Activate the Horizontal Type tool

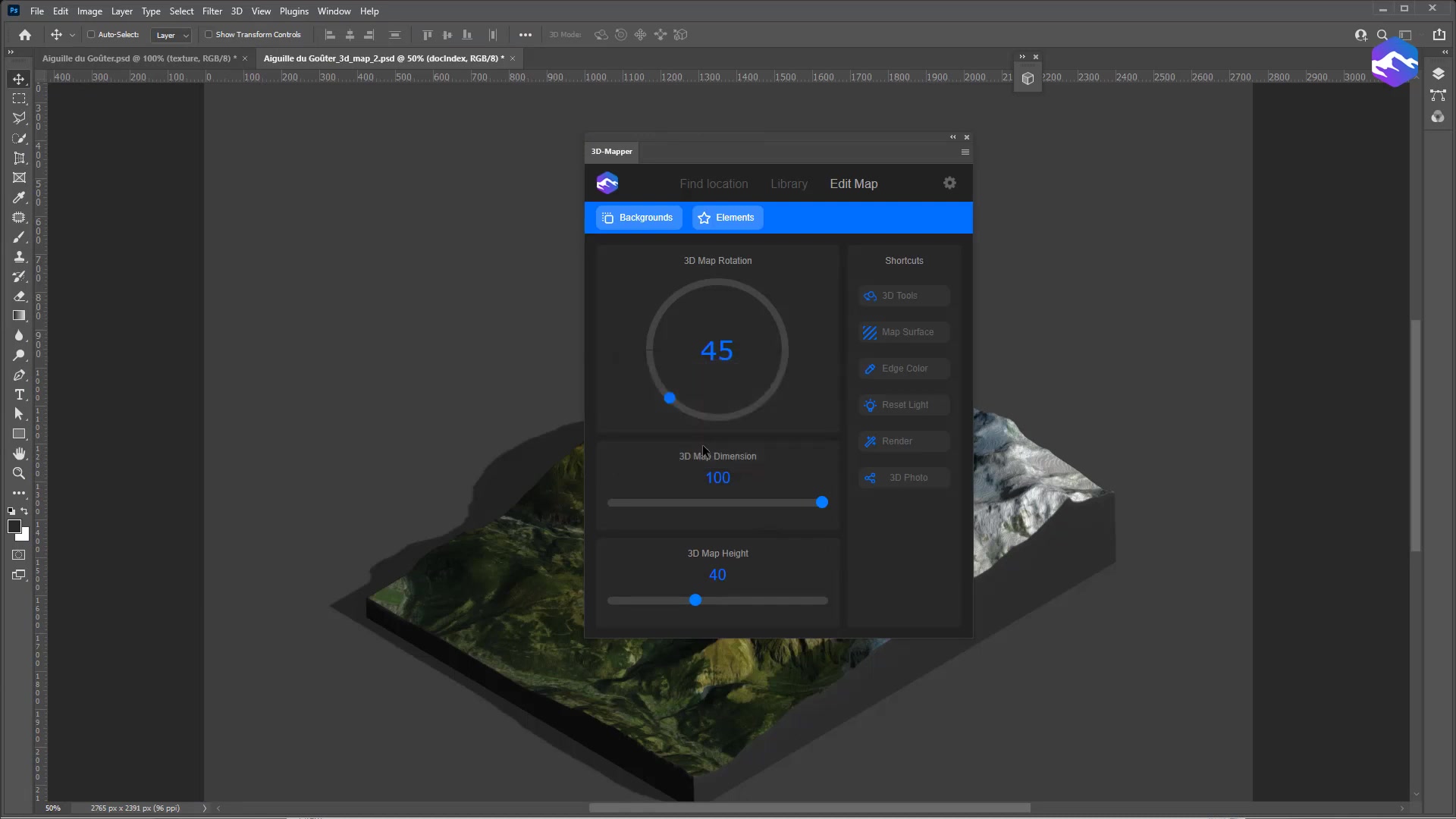[18, 394]
